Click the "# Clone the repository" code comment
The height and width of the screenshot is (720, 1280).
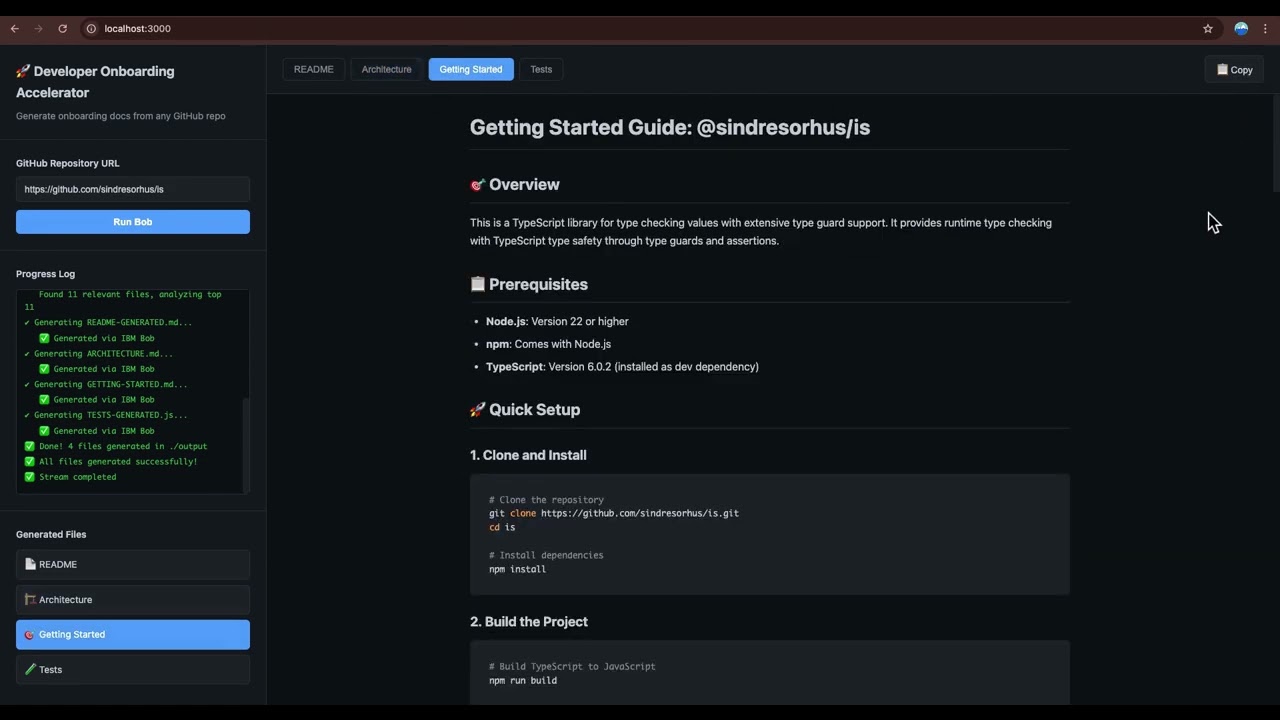point(546,500)
